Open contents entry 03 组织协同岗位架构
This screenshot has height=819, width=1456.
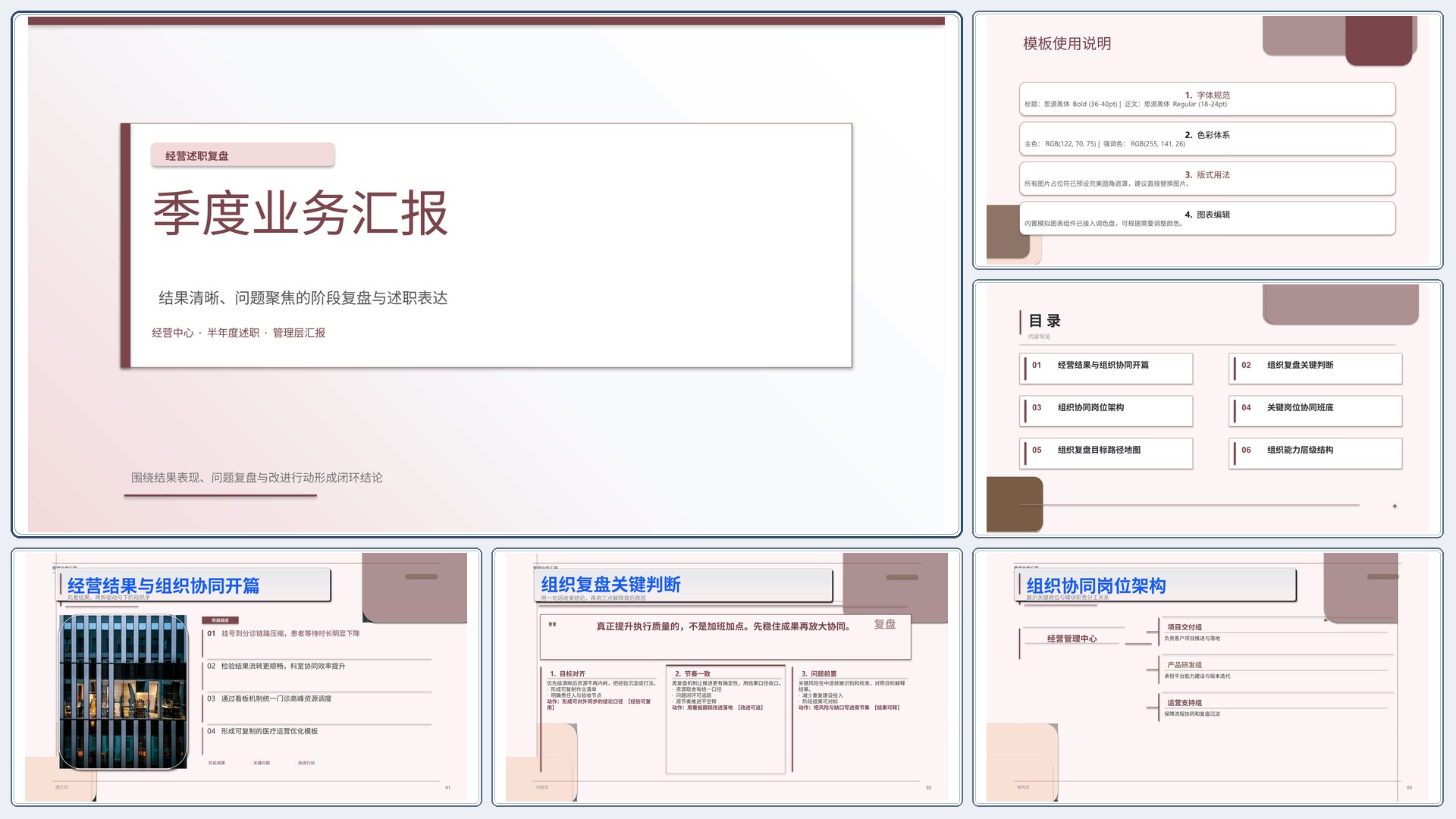point(1106,411)
